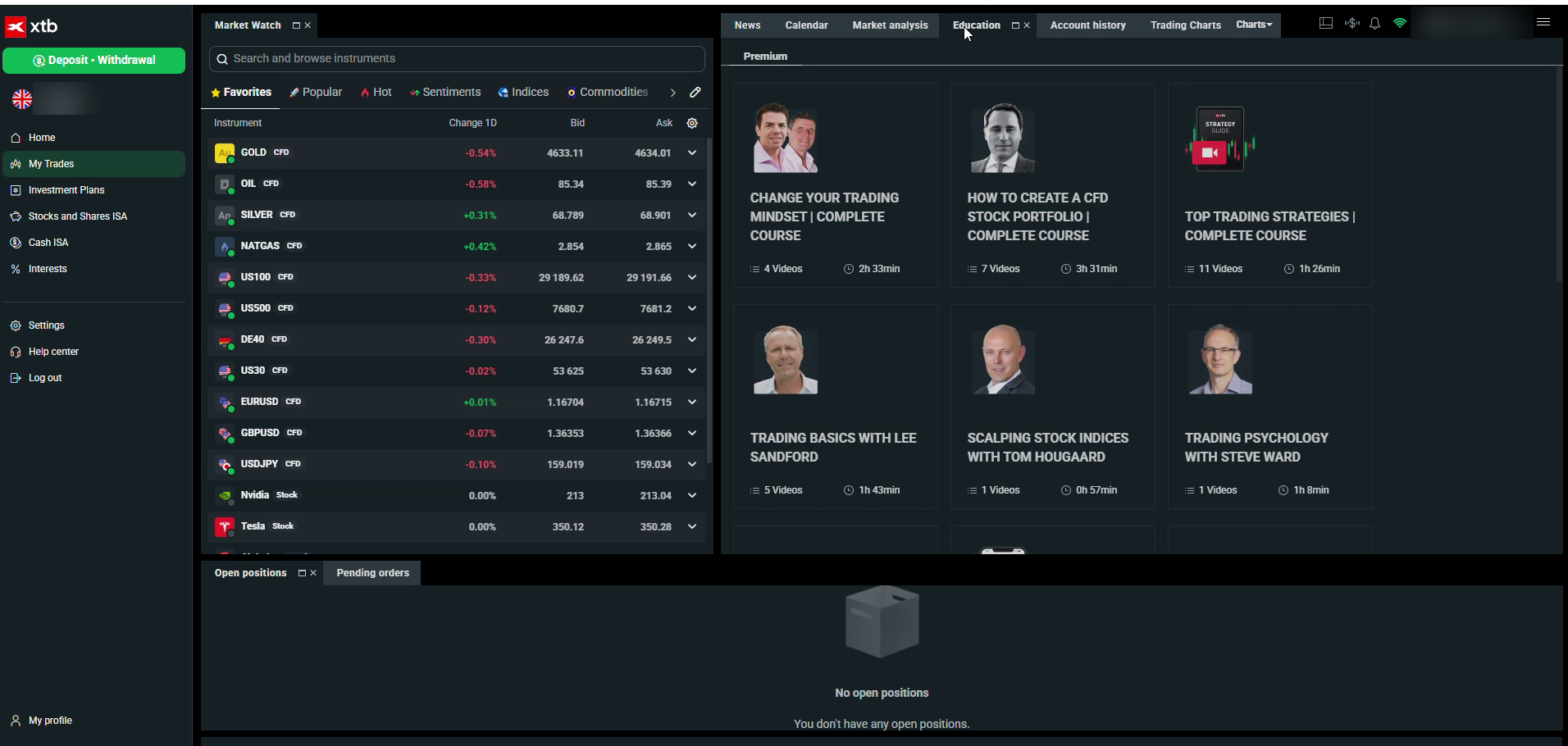Click the NATGAS instrument icon
The width and height of the screenshot is (1568, 746).
tap(224, 247)
